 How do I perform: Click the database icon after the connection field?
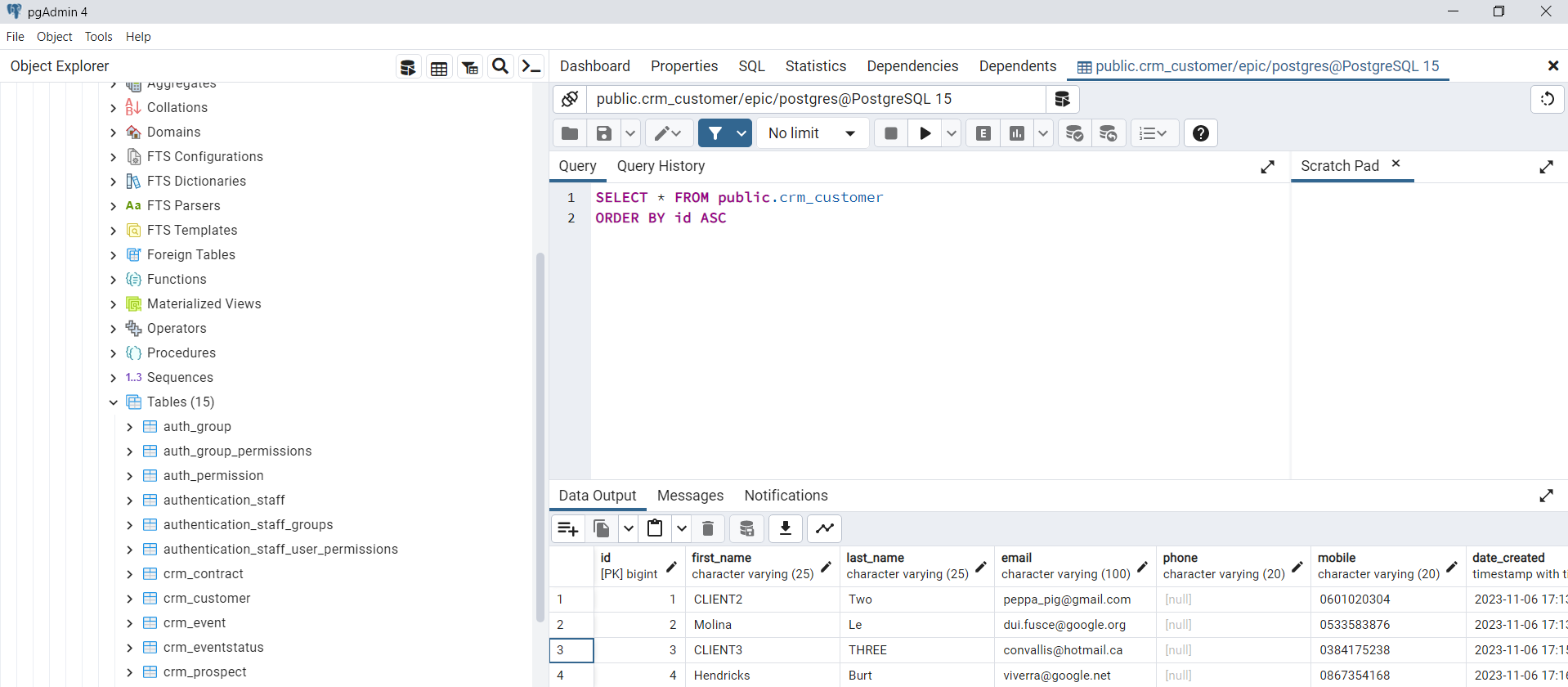tap(1062, 99)
